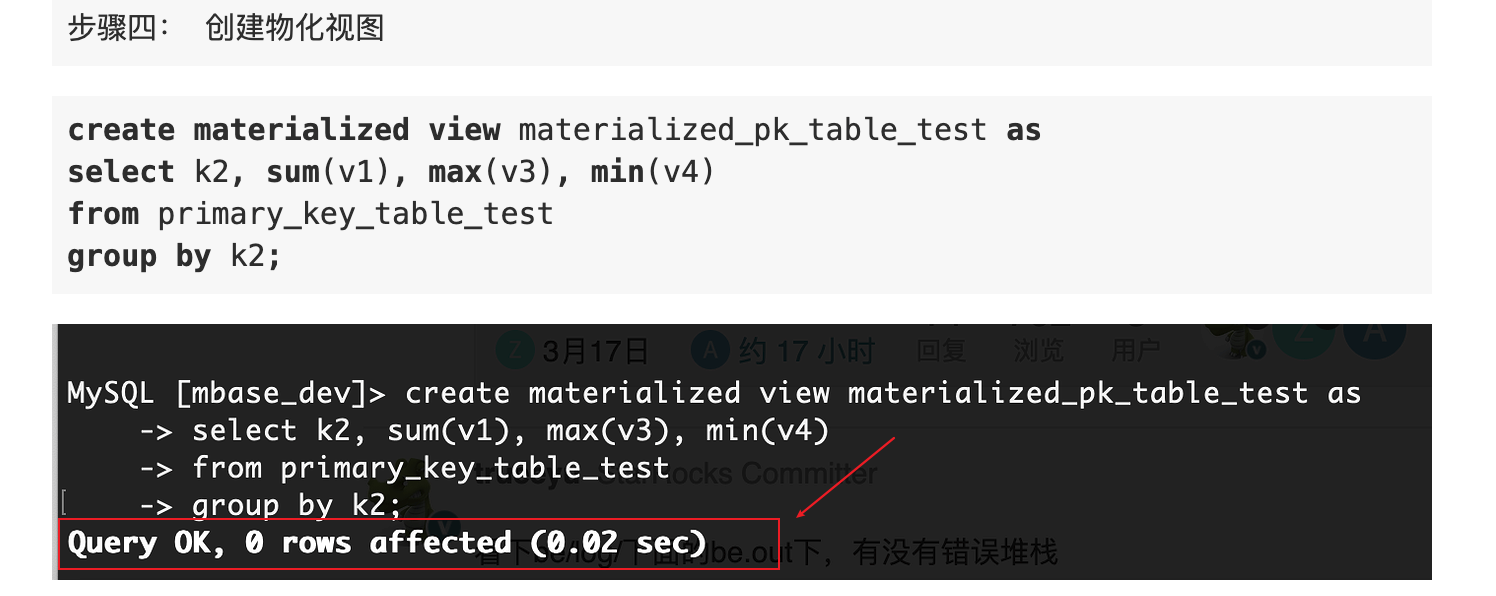This screenshot has height=596, width=1496.
Task: Click the faint 浏览 label
Action: tap(1039, 350)
